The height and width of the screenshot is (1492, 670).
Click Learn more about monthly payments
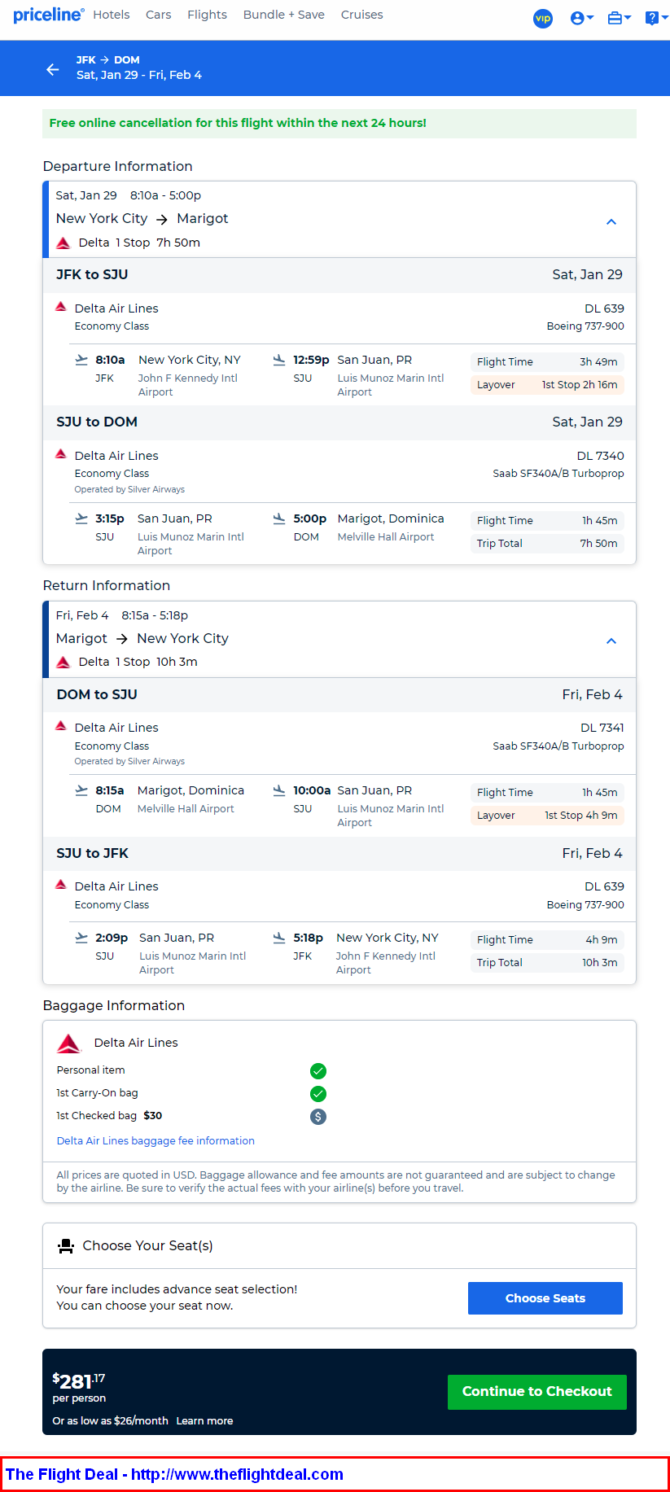[x=205, y=1420]
